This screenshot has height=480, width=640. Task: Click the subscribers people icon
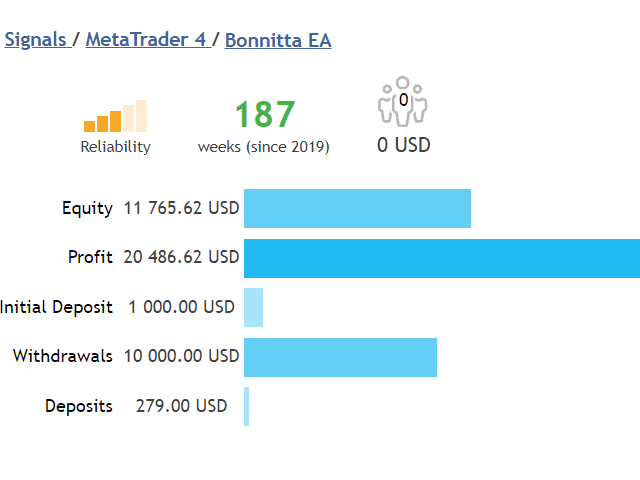point(403,102)
